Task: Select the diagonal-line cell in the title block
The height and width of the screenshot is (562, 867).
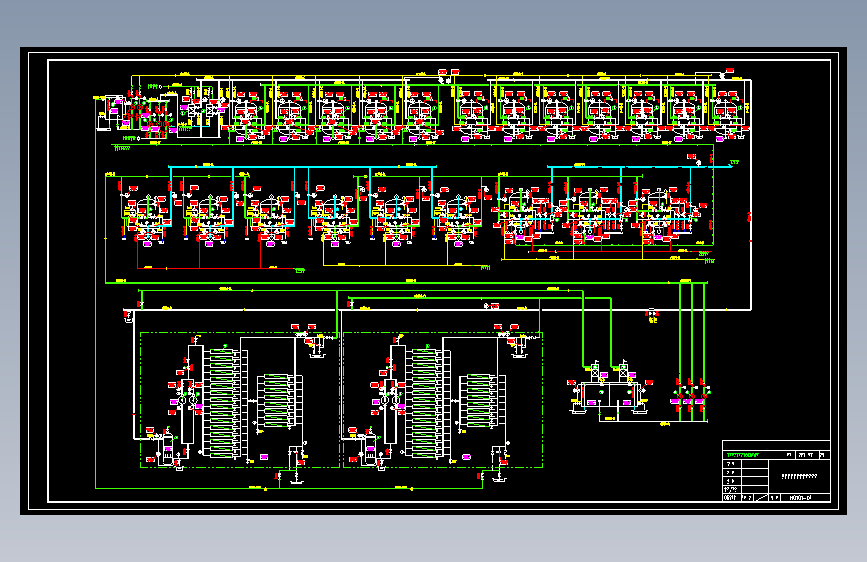Action: pyautogui.click(x=761, y=498)
